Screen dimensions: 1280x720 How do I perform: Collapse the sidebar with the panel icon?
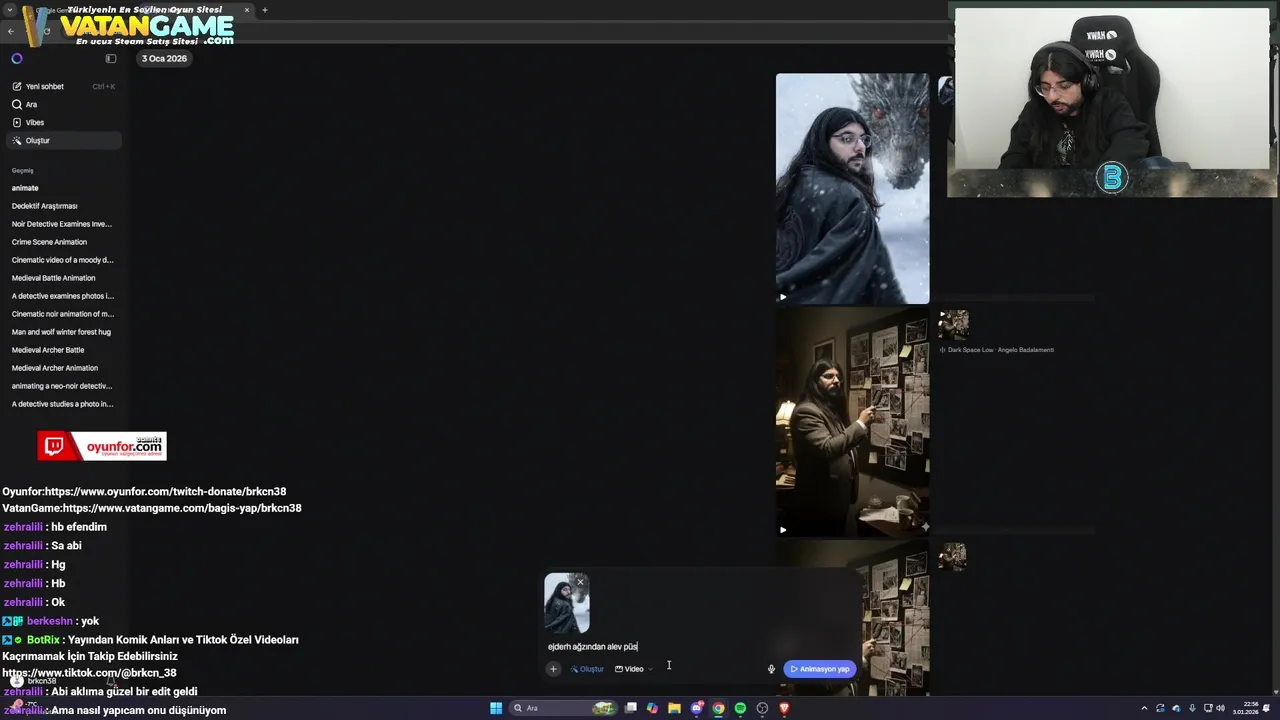pos(111,59)
